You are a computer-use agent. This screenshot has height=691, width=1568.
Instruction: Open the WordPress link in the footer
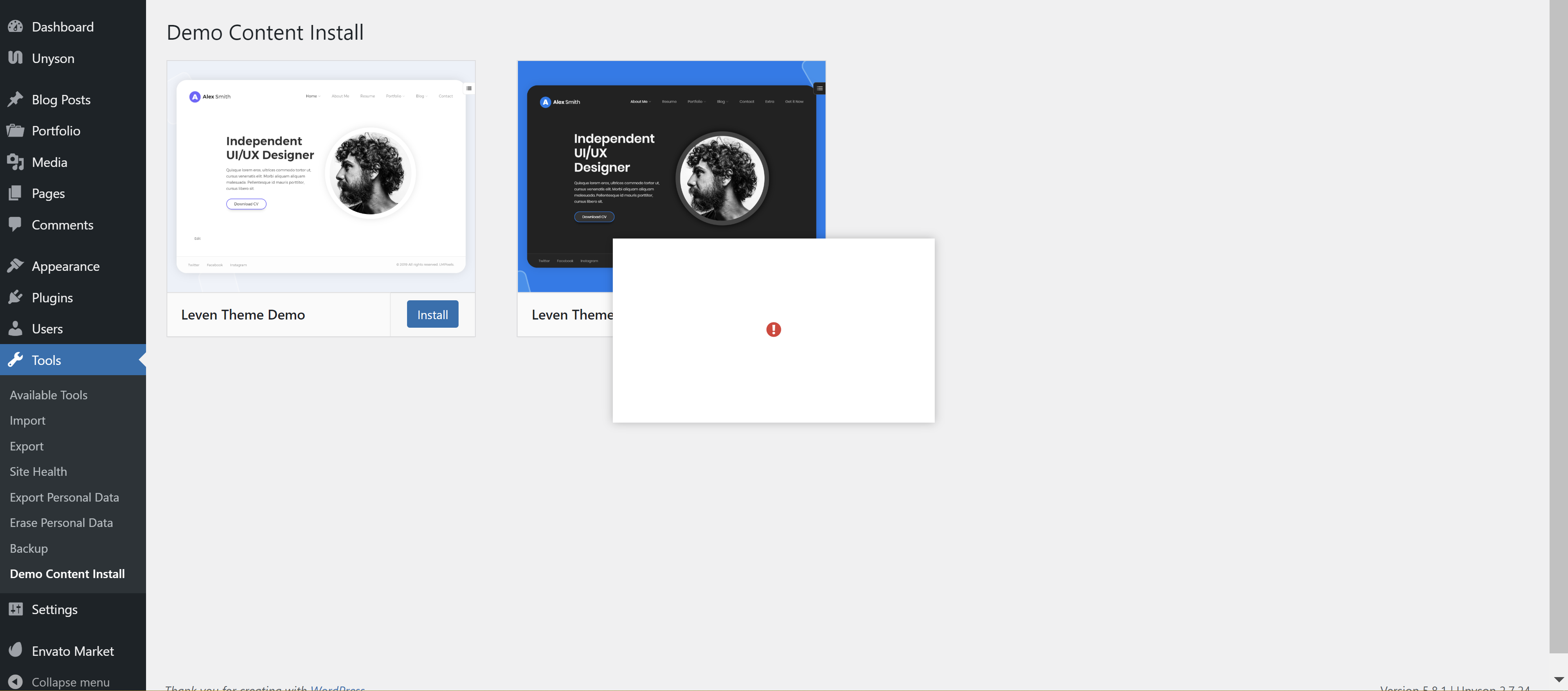337,688
